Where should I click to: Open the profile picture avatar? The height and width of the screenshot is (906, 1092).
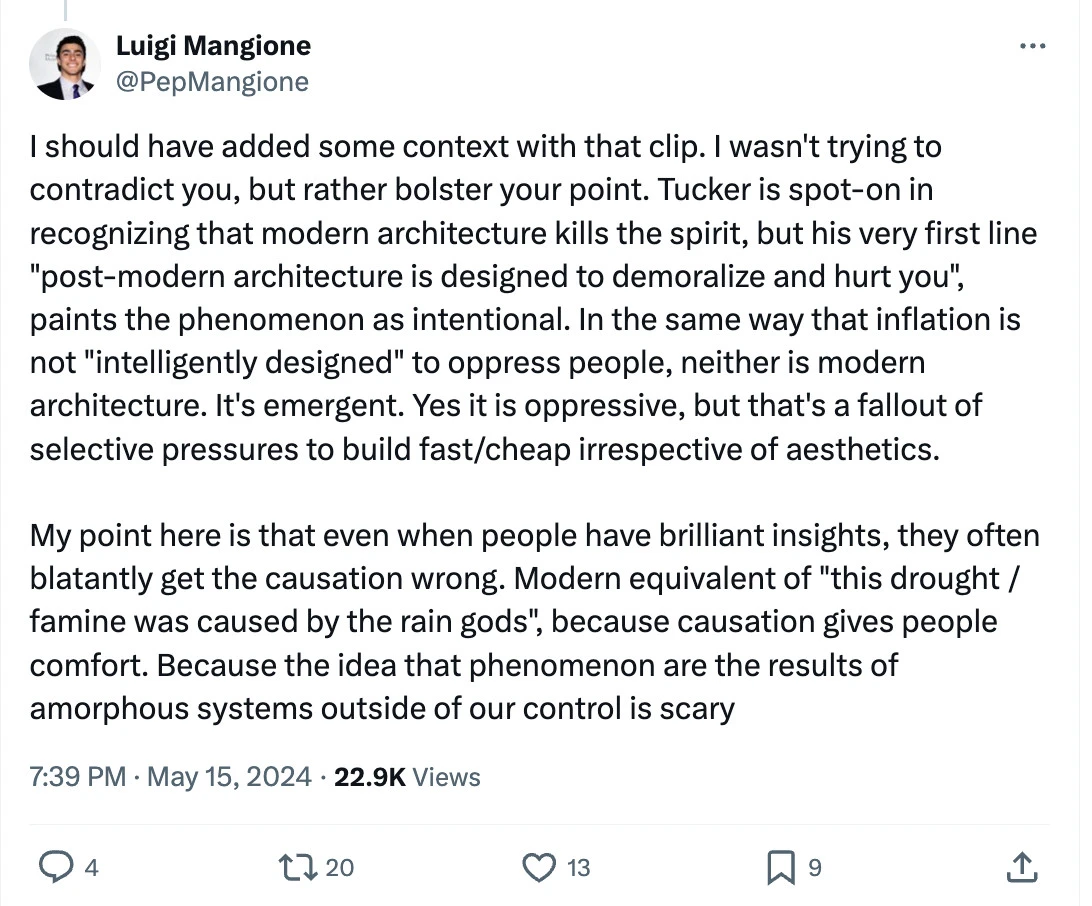coord(65,64)
